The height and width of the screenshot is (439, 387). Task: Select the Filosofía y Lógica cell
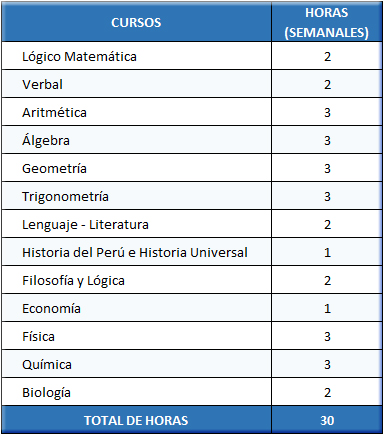click(x=136, y=280)
